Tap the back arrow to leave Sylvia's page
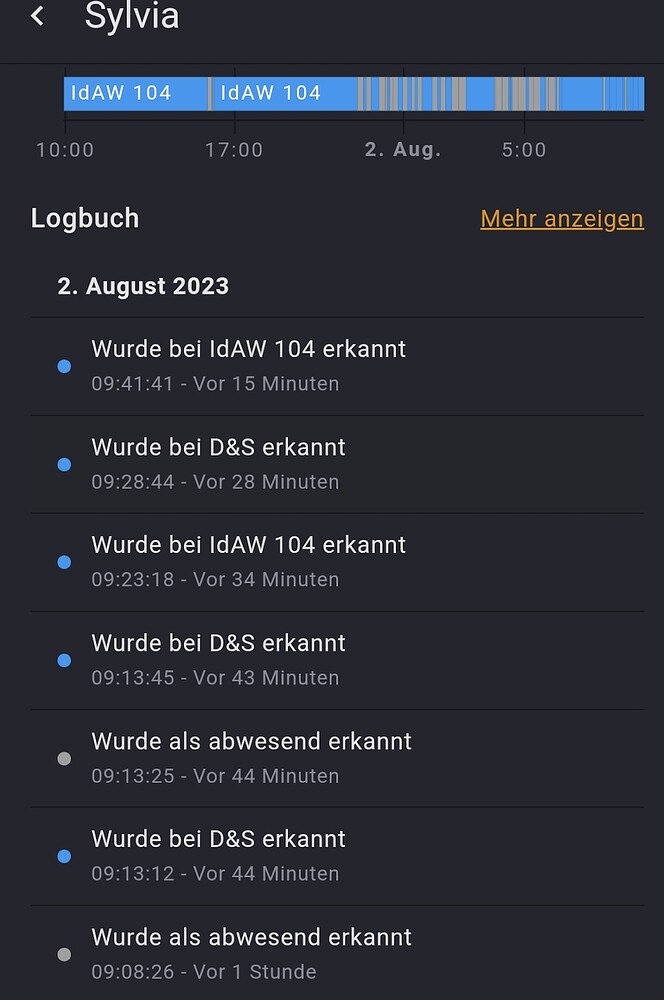The image size is (664, 1000). [x=37, y=16]
